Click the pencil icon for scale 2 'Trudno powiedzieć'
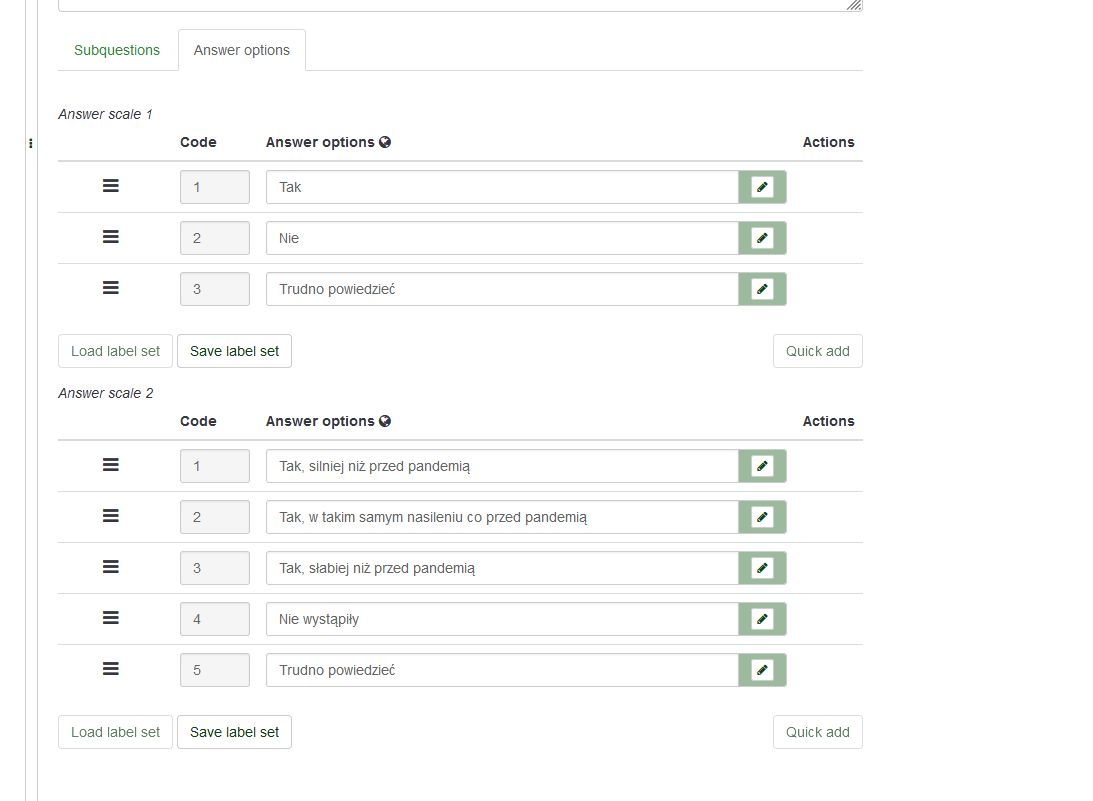Image resolution: width=1093 pixels, height=801 pixels. (x=762, y=670)
